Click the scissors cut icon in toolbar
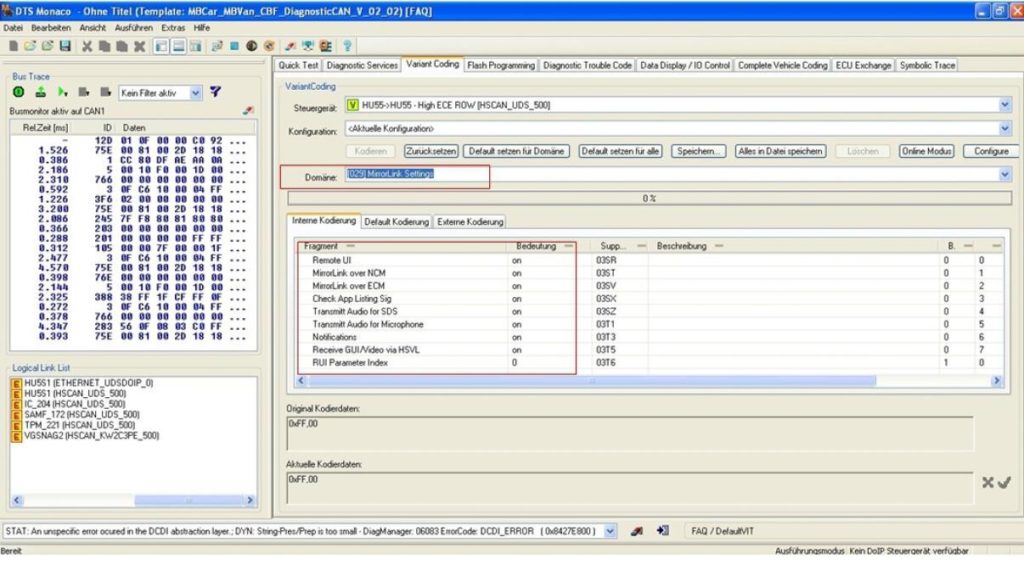Screen dimensions: 1024x565 point(86,46)
